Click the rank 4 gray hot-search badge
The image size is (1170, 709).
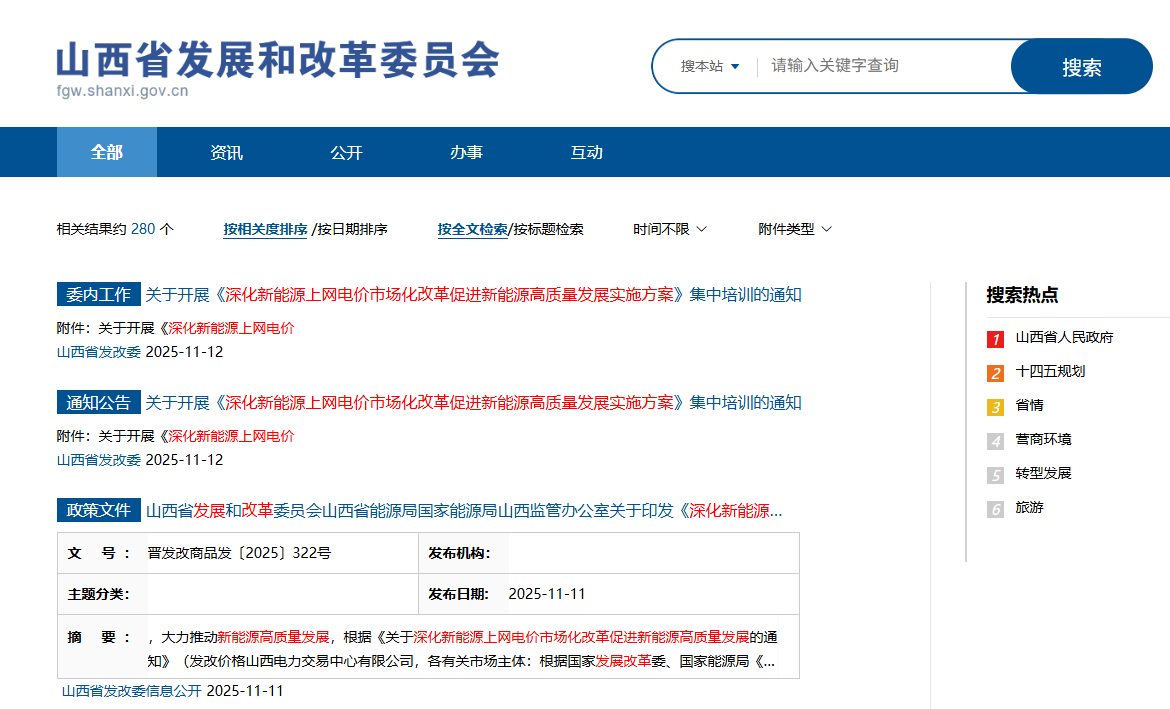tap(995, 441)
